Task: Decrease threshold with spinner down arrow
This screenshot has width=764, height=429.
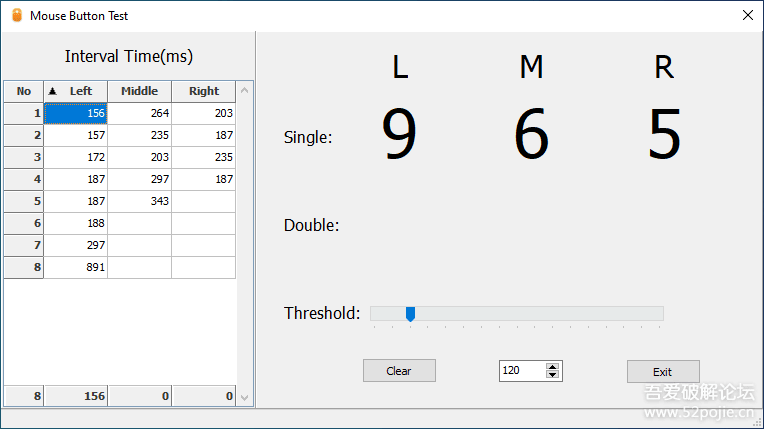Action: coord(552,374)
